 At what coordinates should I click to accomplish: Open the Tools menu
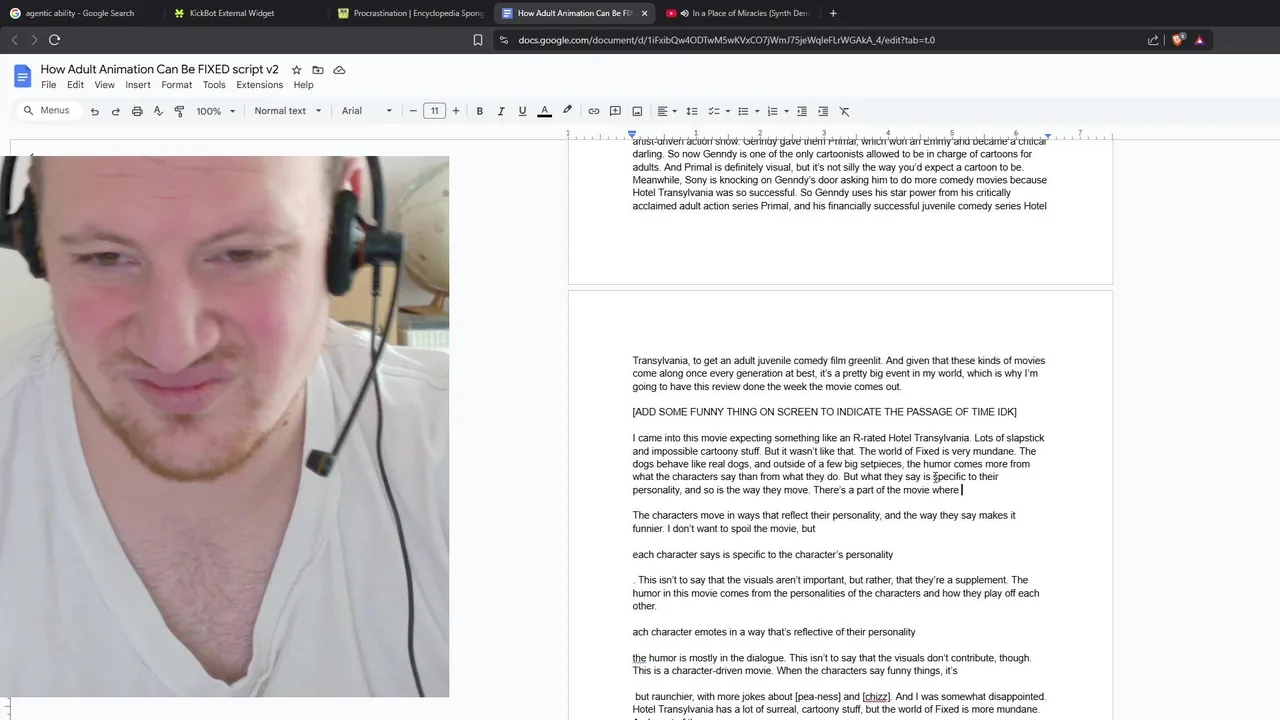pos(214,85)
